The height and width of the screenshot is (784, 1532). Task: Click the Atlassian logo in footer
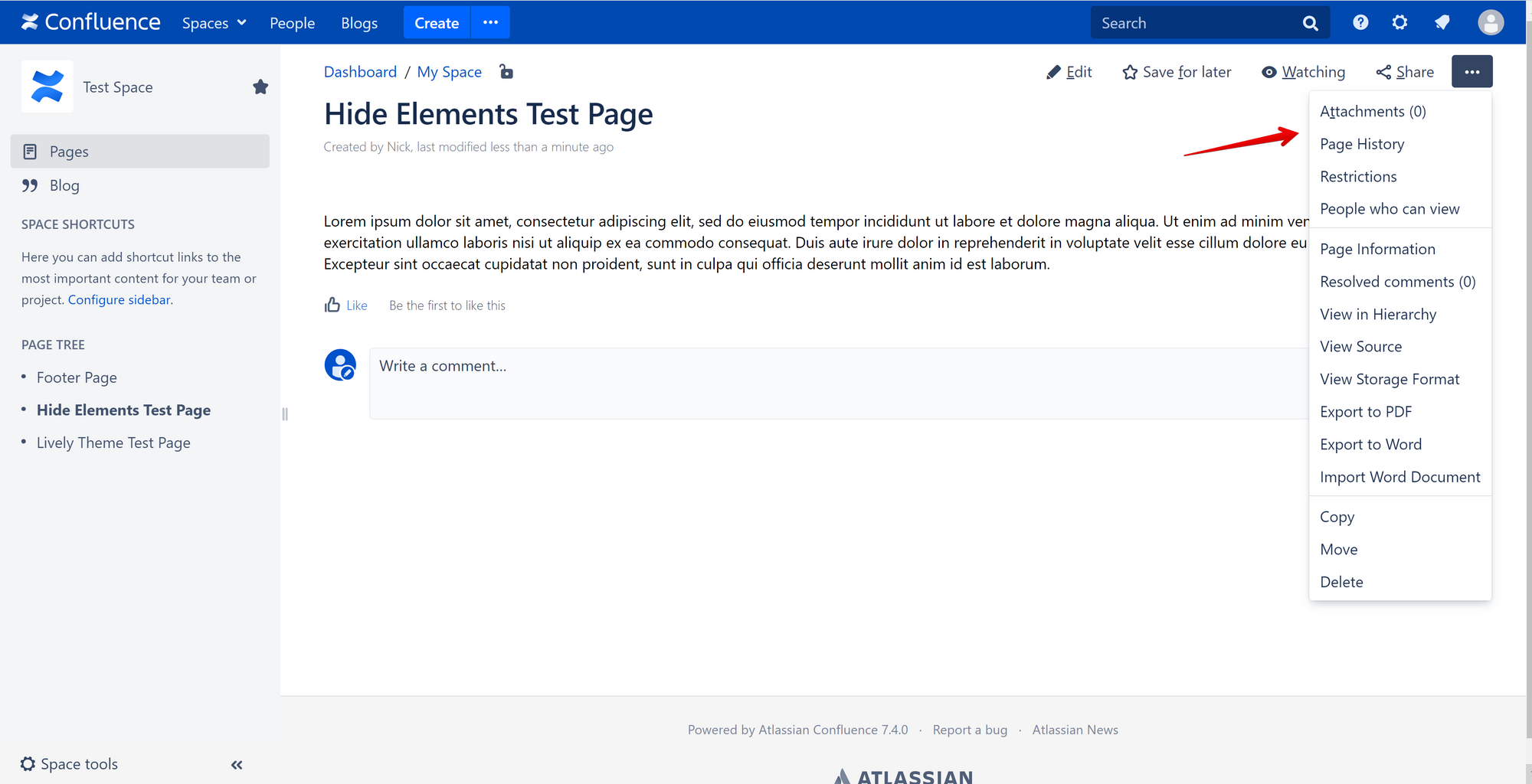pyautogui.click(x=903, y=776)
